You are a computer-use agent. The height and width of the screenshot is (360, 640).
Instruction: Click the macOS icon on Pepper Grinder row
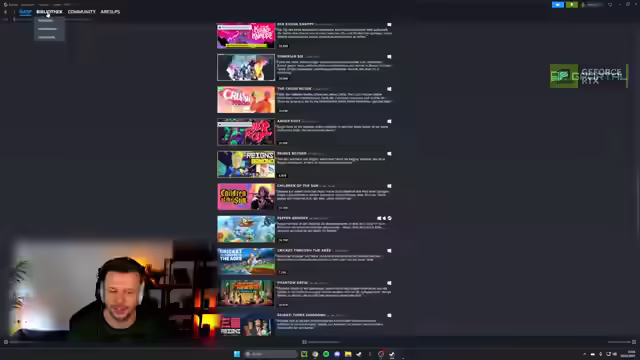pos(384,218)
